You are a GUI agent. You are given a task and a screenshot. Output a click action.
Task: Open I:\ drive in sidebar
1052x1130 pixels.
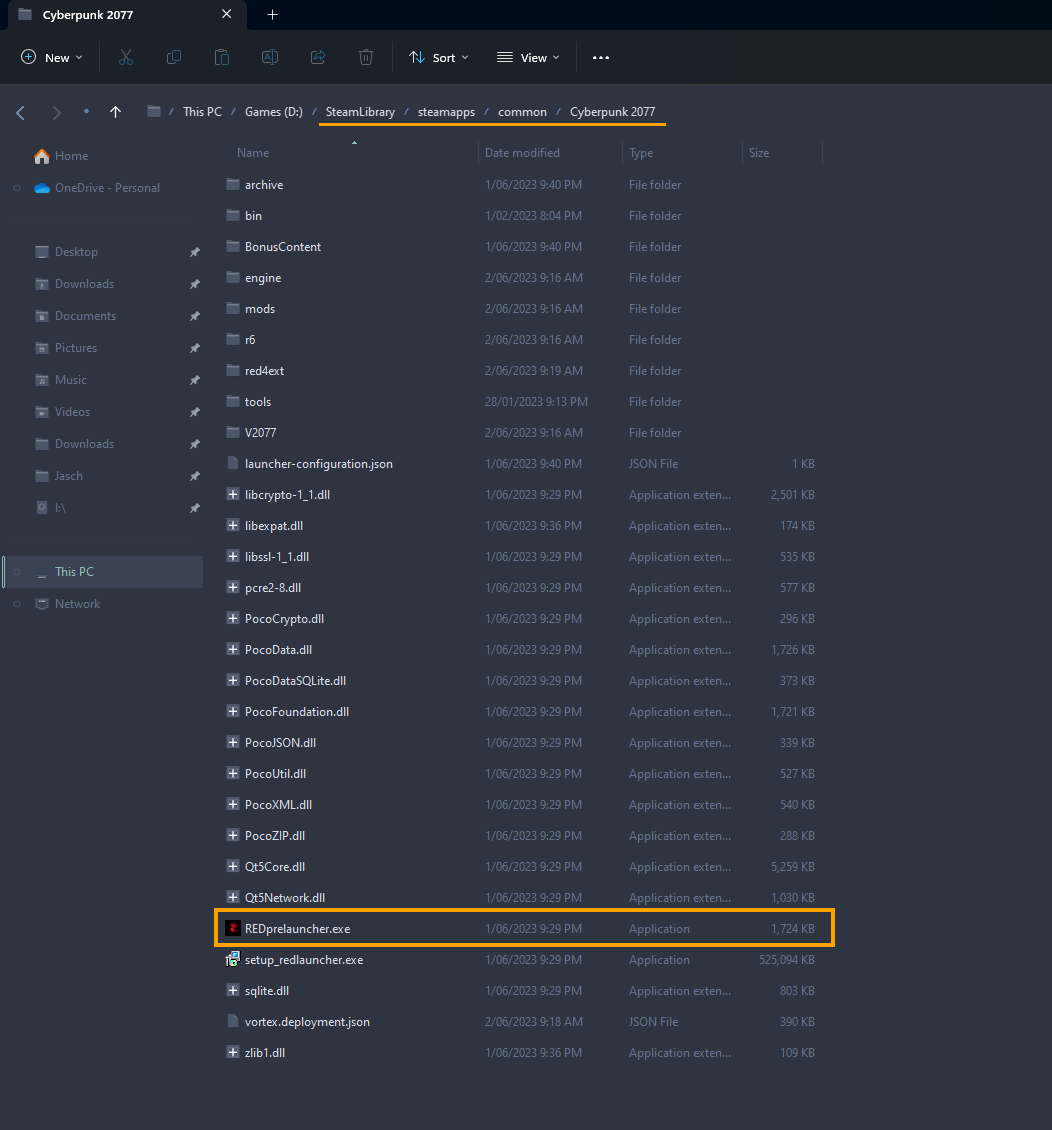[61, 508]
